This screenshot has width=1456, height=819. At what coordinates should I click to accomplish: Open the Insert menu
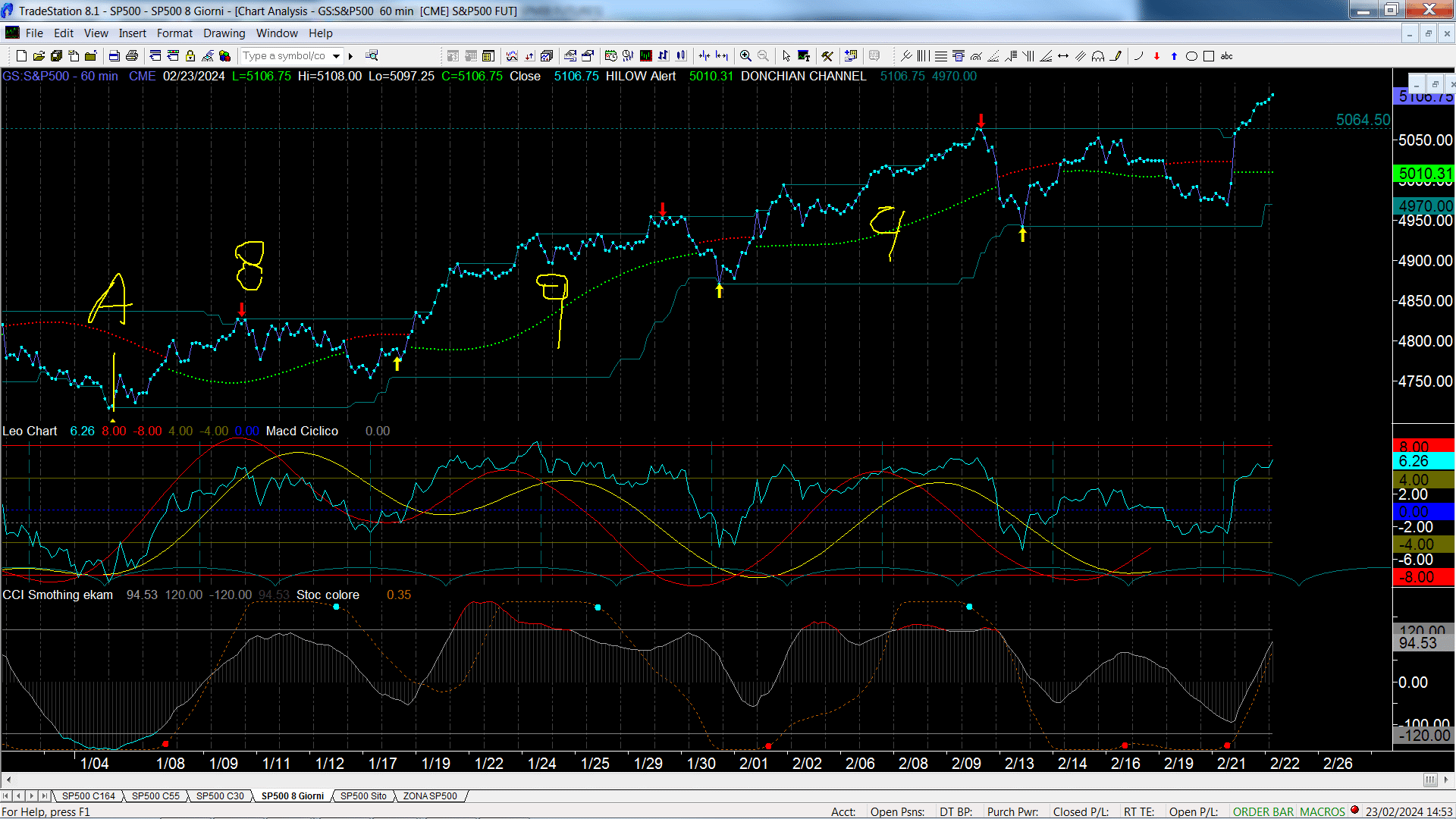tap(132, 33)
